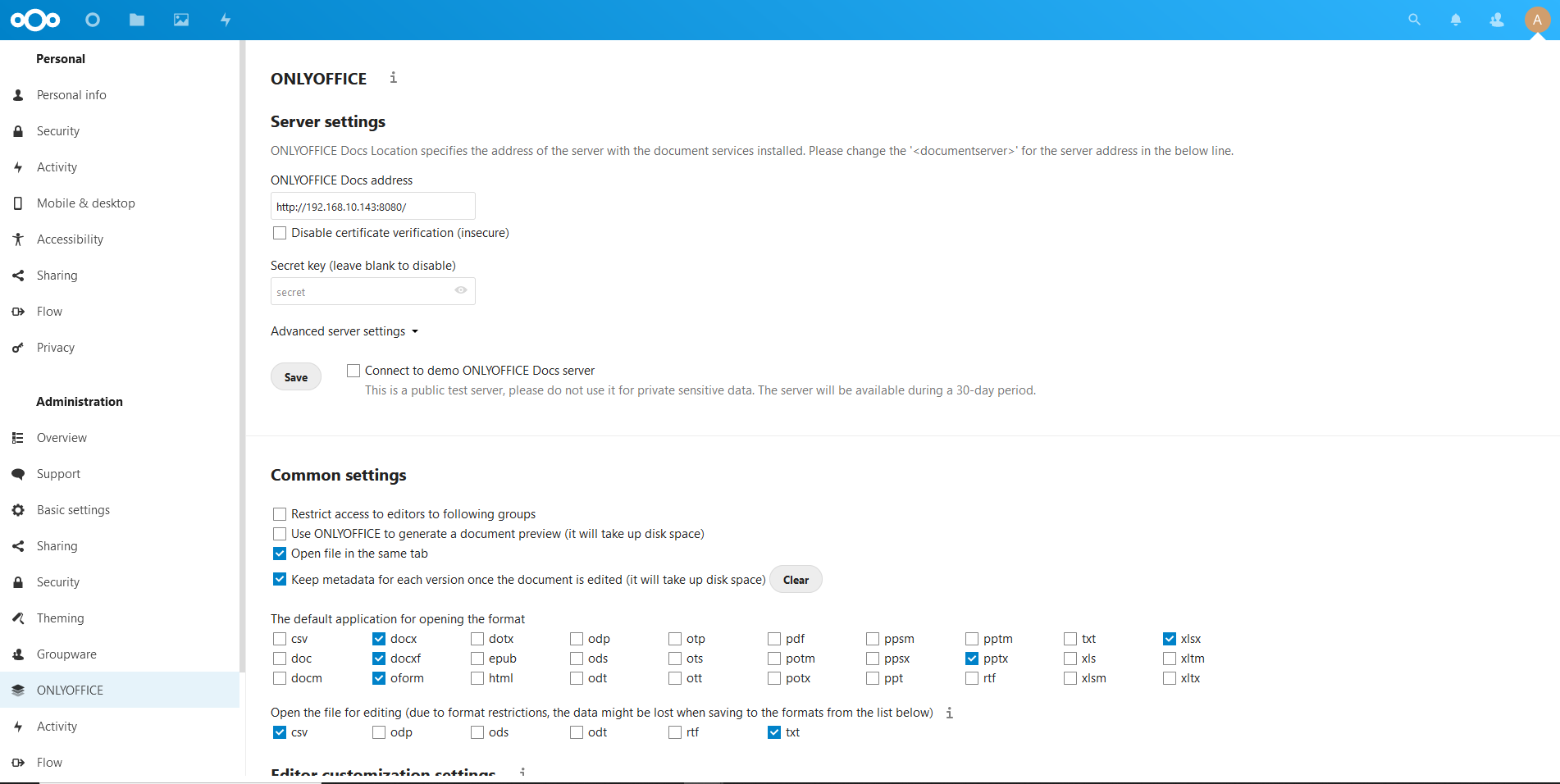Open administration Overview
Screen dimensions: 1560x784
pos(120,438)
